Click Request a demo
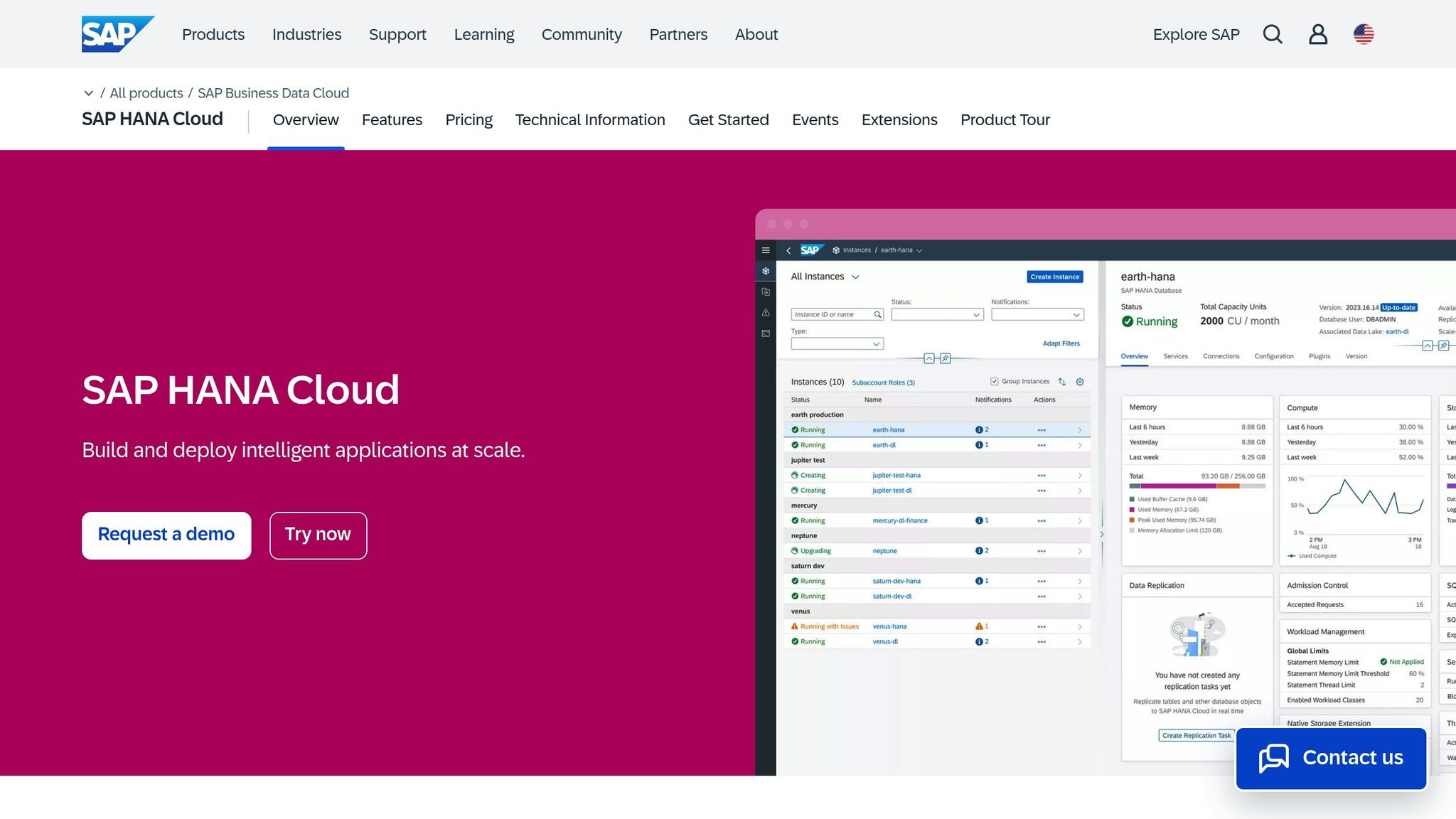 pyautogui.click(x=166, y=534)
